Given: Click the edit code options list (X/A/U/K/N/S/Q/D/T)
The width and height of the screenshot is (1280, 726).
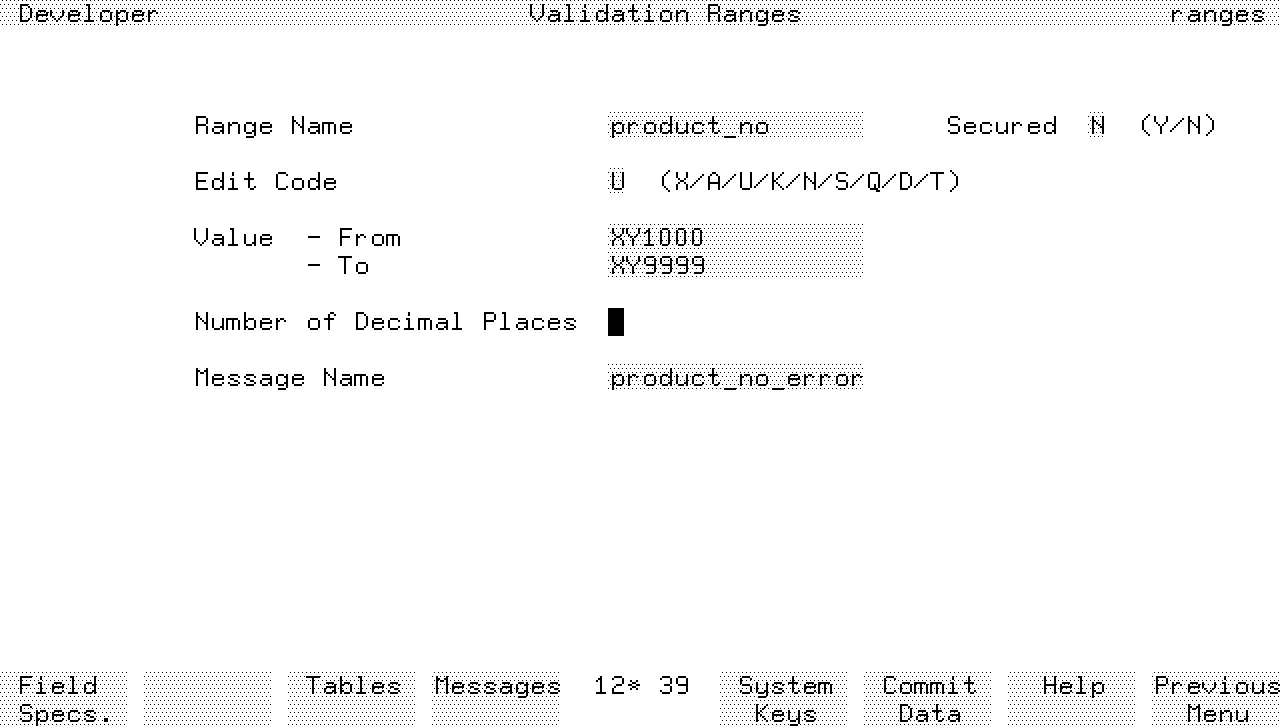Looking at the screenshot, I should click(809, 182).
